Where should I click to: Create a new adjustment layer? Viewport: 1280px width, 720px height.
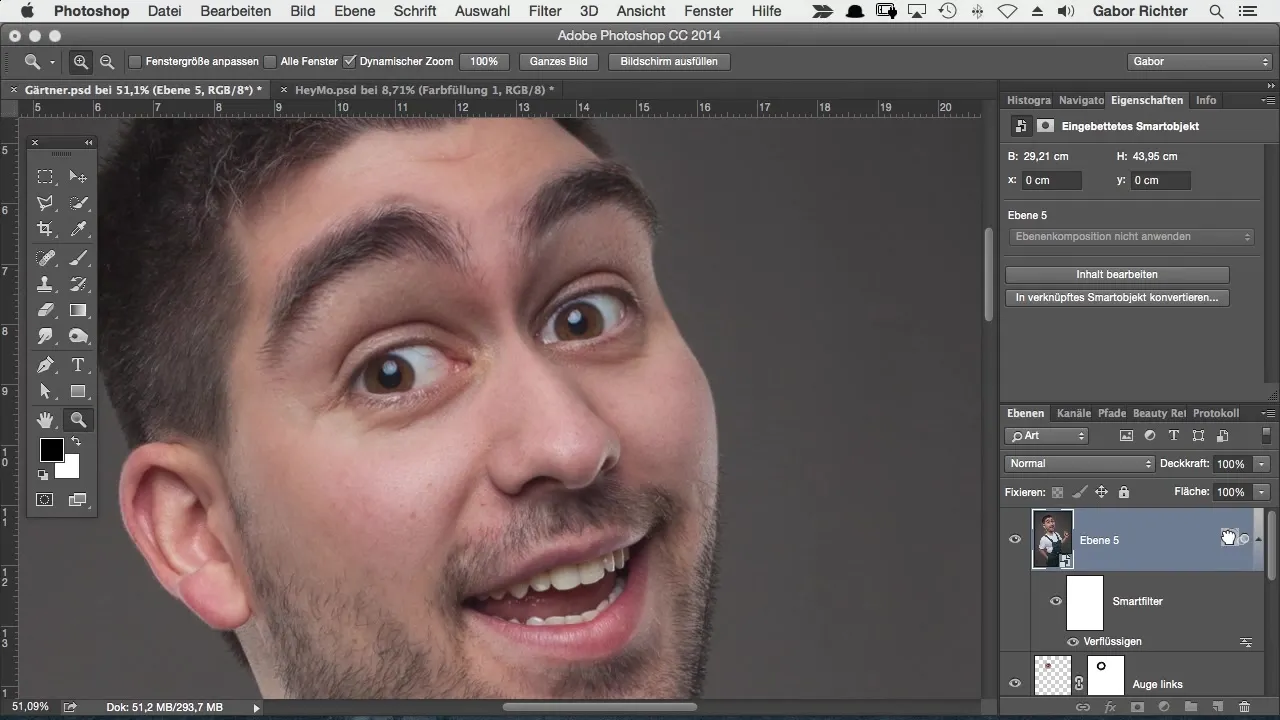click(x=1164, y=707)
